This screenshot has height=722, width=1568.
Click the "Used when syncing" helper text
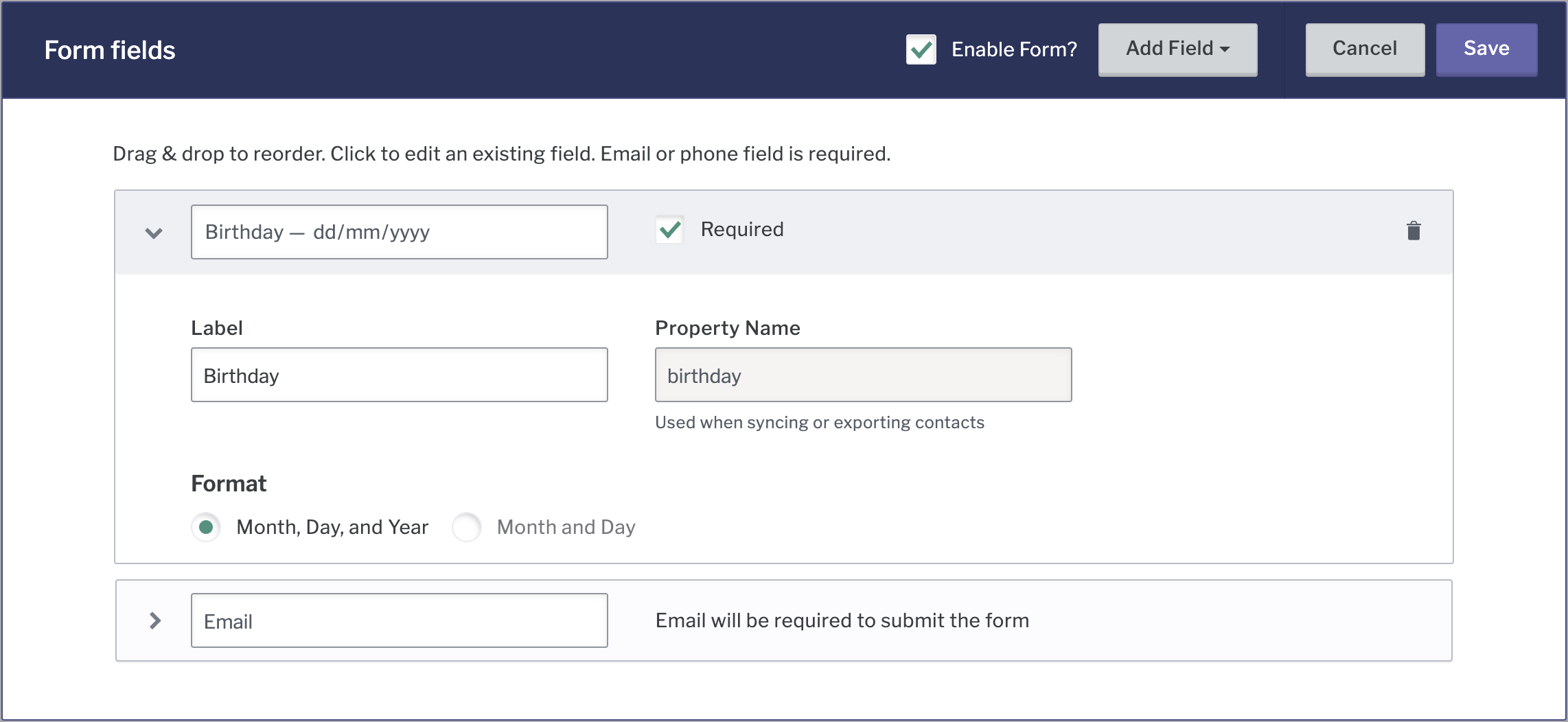(819, 422)
